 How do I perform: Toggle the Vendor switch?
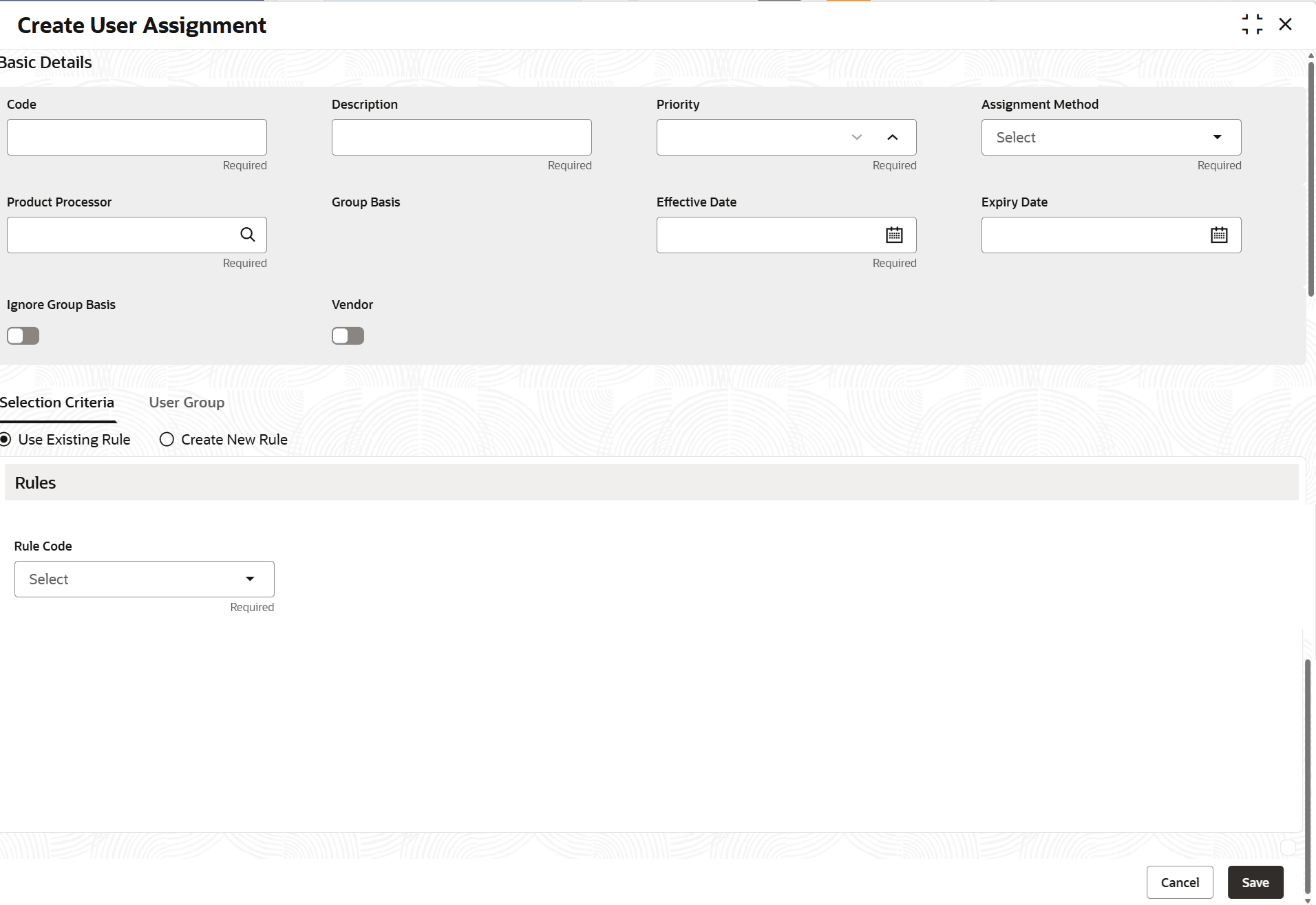tap(348, 336)
